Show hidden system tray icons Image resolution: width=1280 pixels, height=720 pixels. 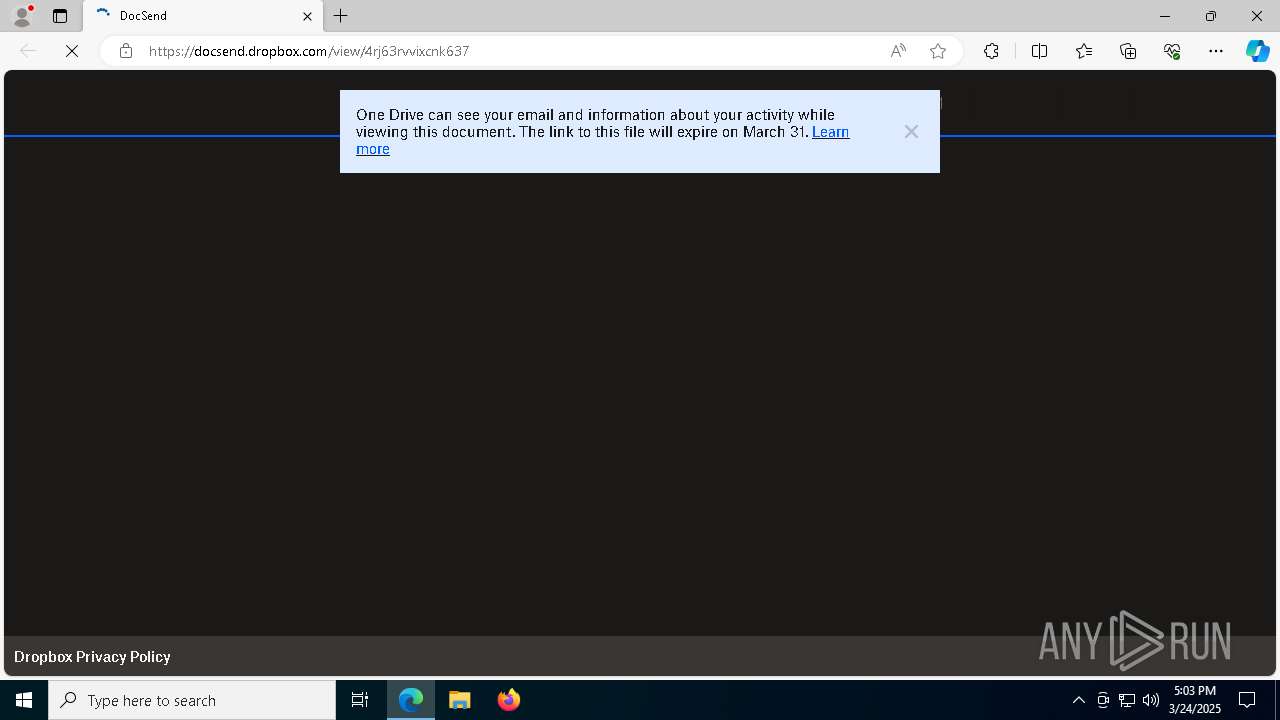click(1078, 700)
